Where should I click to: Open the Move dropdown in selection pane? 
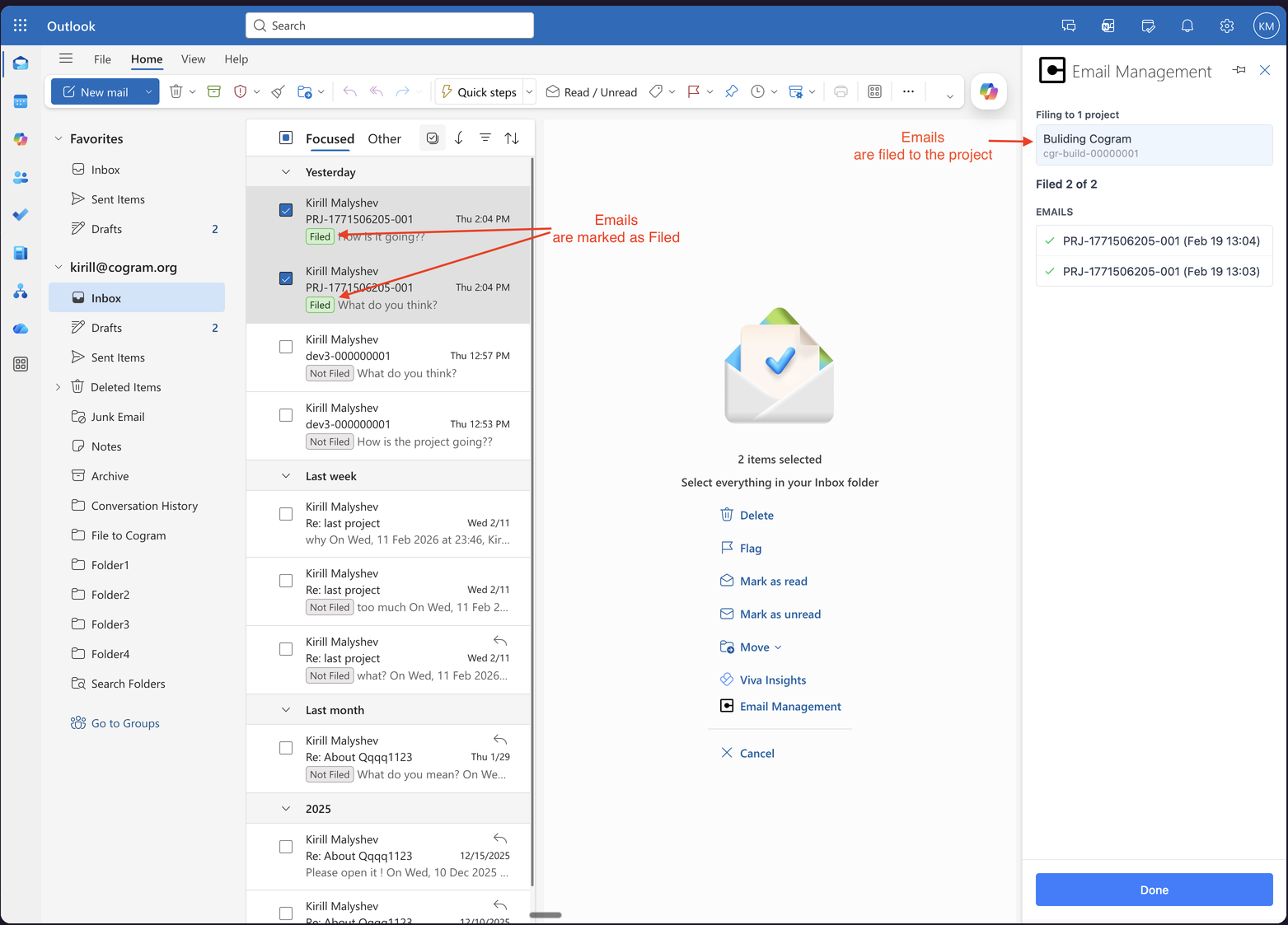coord(751,647)
